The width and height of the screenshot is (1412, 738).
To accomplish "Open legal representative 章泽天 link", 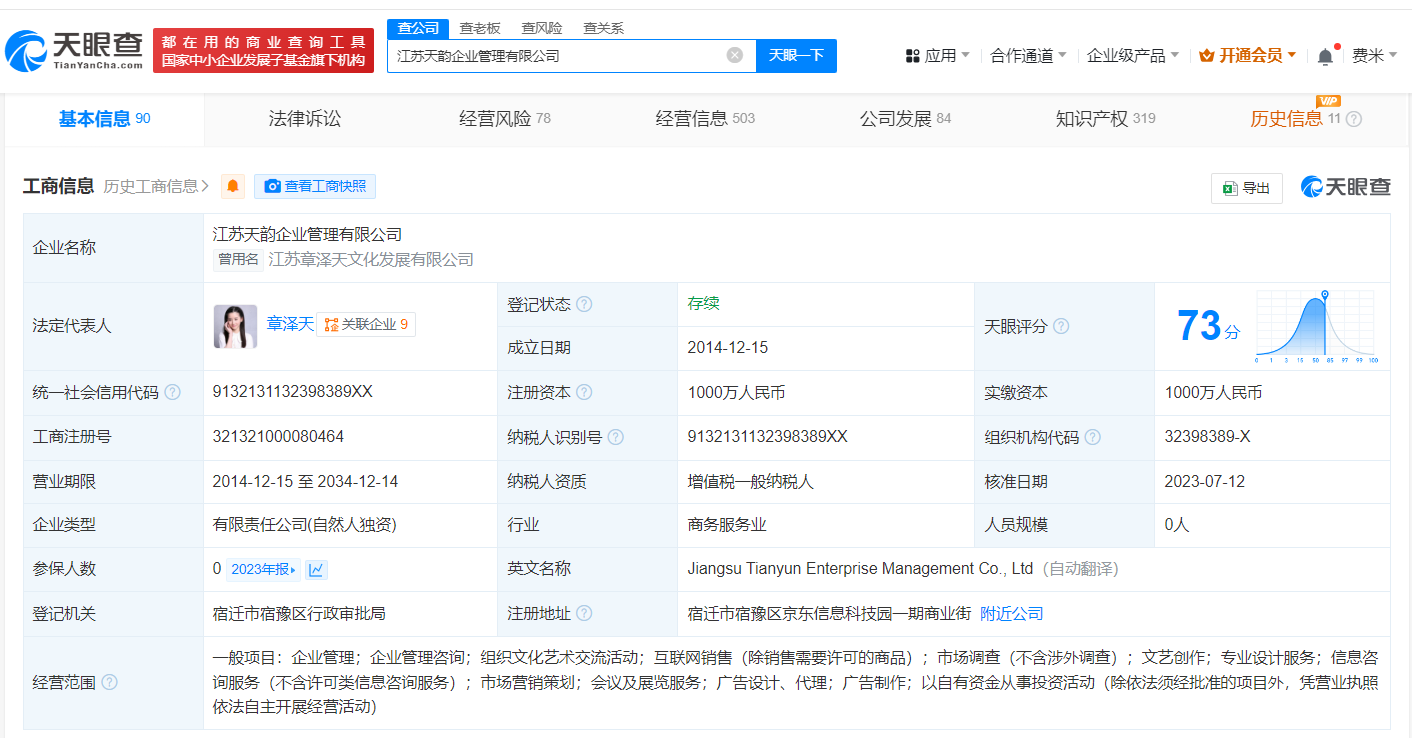I will tap(290, 324).
